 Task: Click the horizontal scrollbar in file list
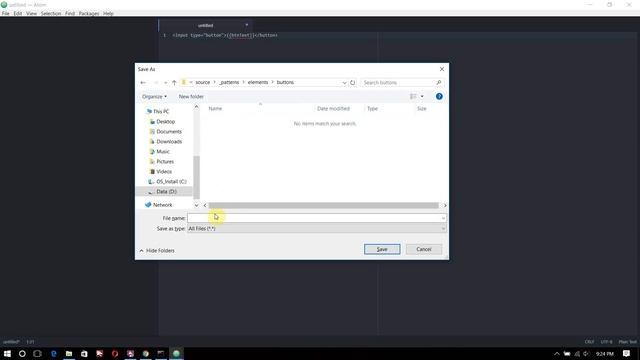323,205
